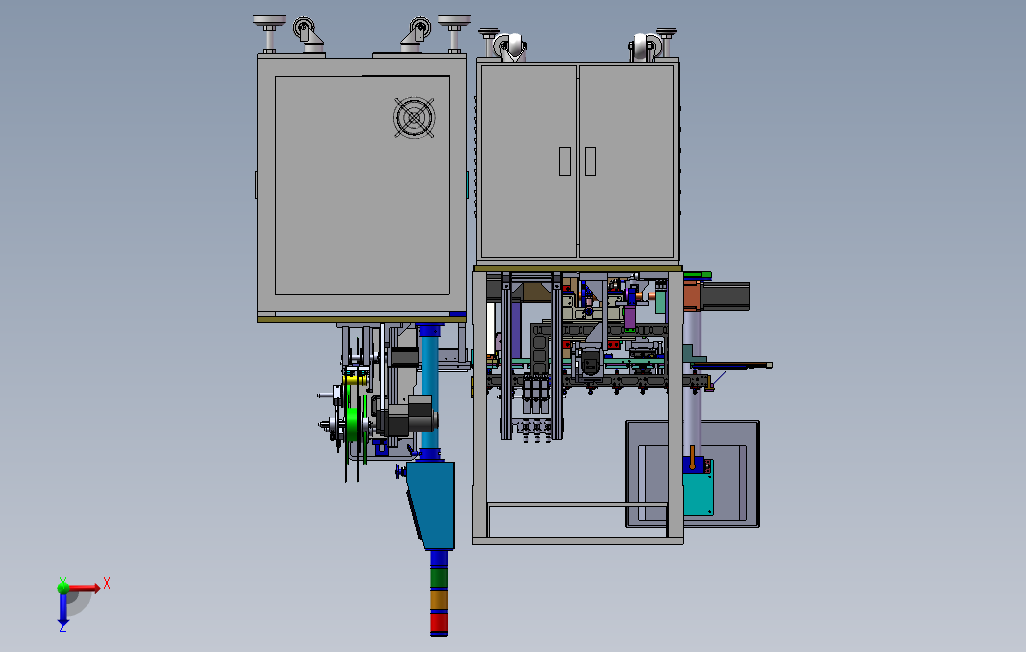Pick the green segment of the signal tower light
1026x652 pixels.
tap(439, 578)
